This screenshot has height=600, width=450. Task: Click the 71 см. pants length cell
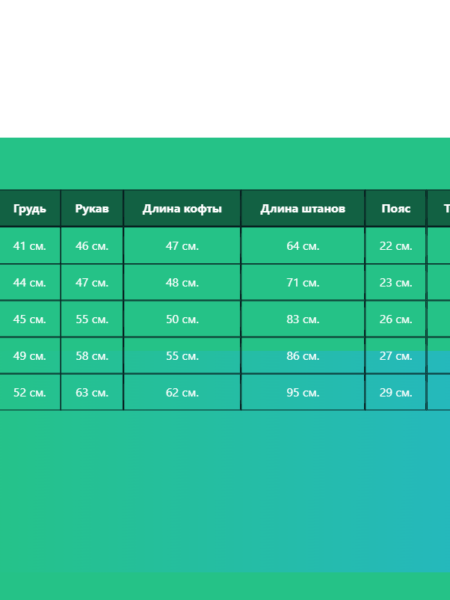303,282
